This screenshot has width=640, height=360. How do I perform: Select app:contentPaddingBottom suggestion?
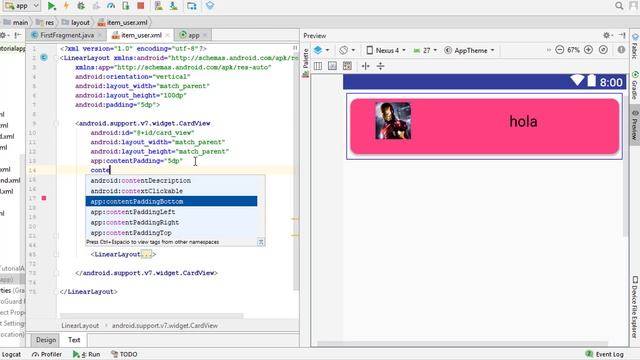point(171,201)
